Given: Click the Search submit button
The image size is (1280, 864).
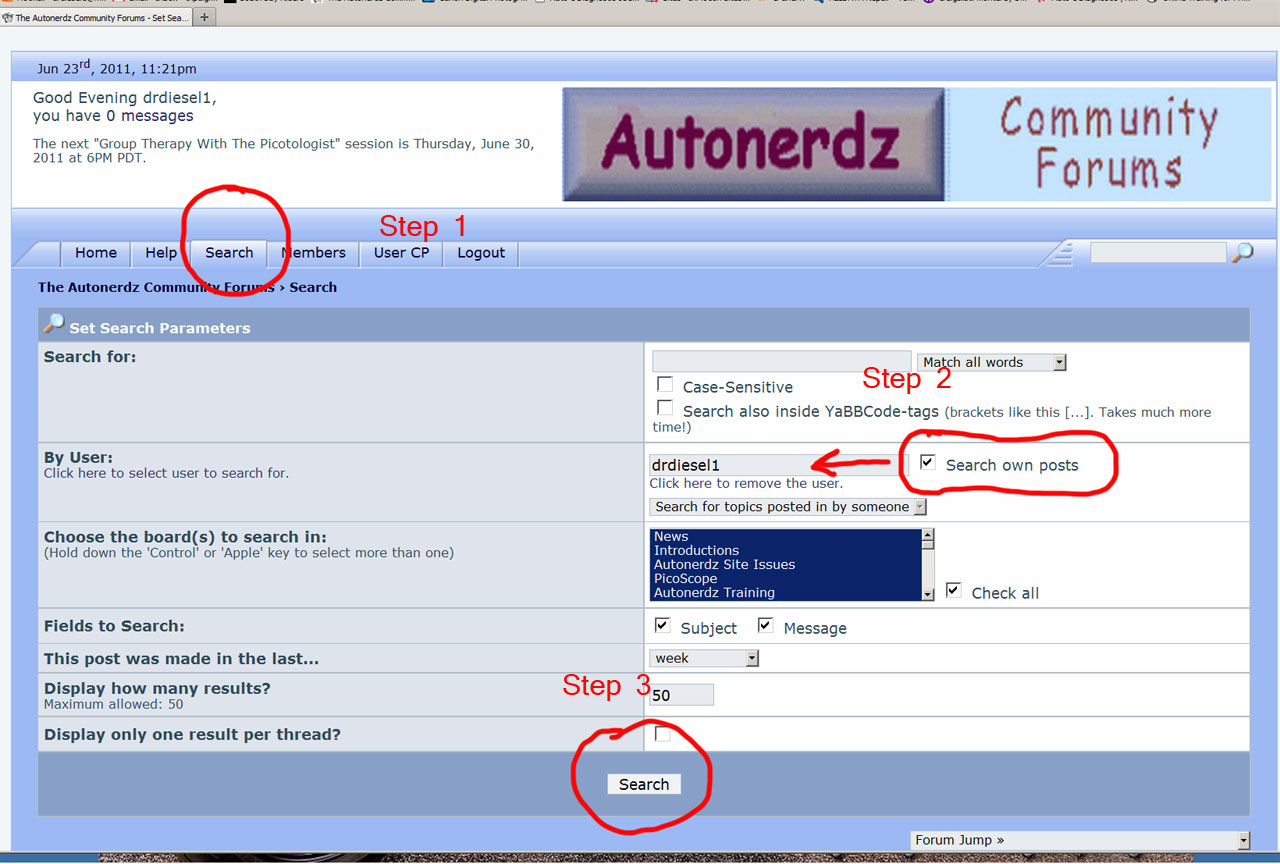Looking at the screenshot, I should point(644,784).
